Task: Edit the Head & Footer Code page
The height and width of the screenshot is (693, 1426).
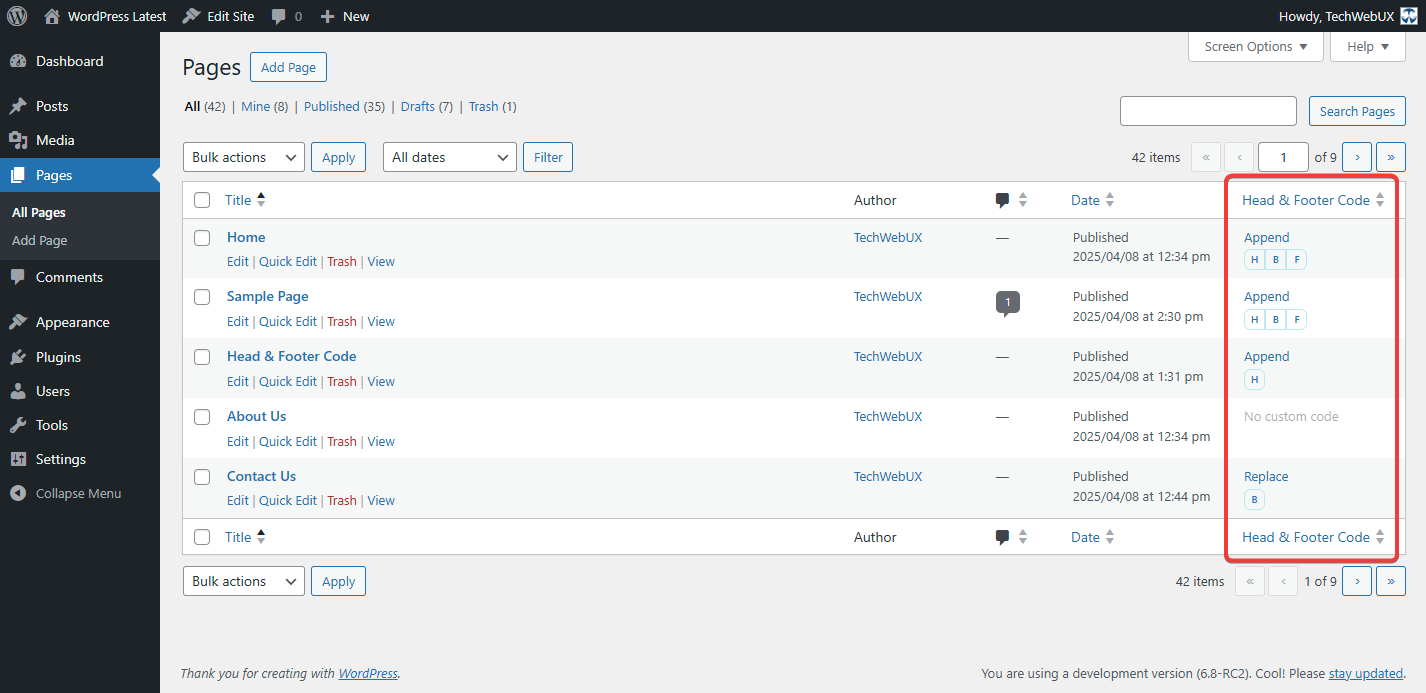Action: coord(237,381)
